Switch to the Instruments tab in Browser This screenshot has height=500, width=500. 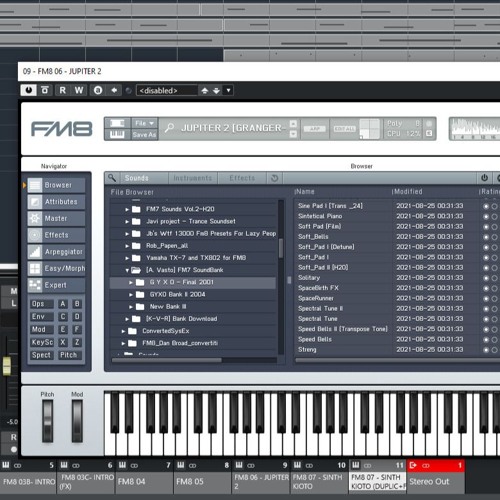pyautogui.click(x=193, y=178)
